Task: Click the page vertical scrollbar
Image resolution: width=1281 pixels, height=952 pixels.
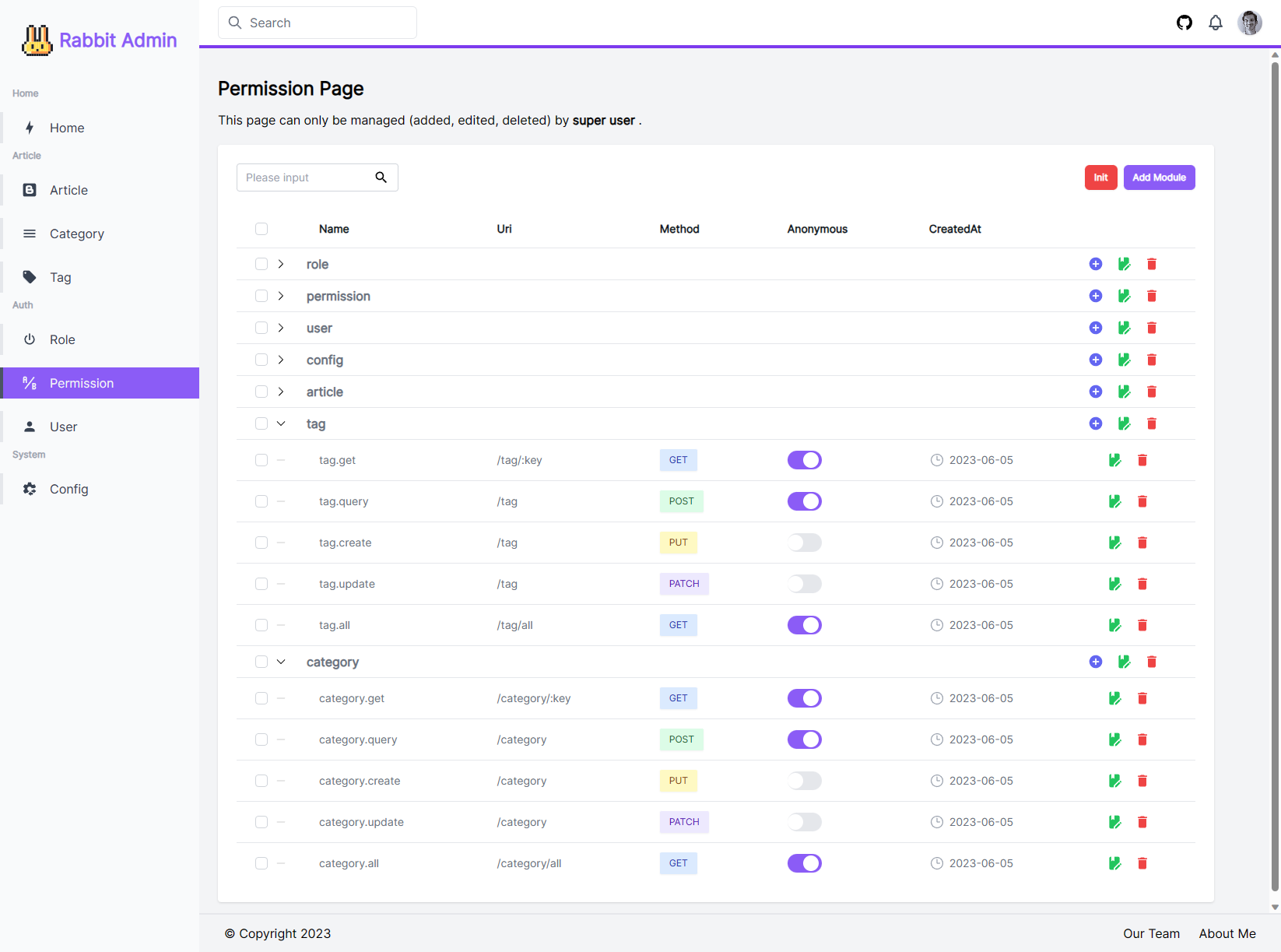Action: [x=1275, y=476]
